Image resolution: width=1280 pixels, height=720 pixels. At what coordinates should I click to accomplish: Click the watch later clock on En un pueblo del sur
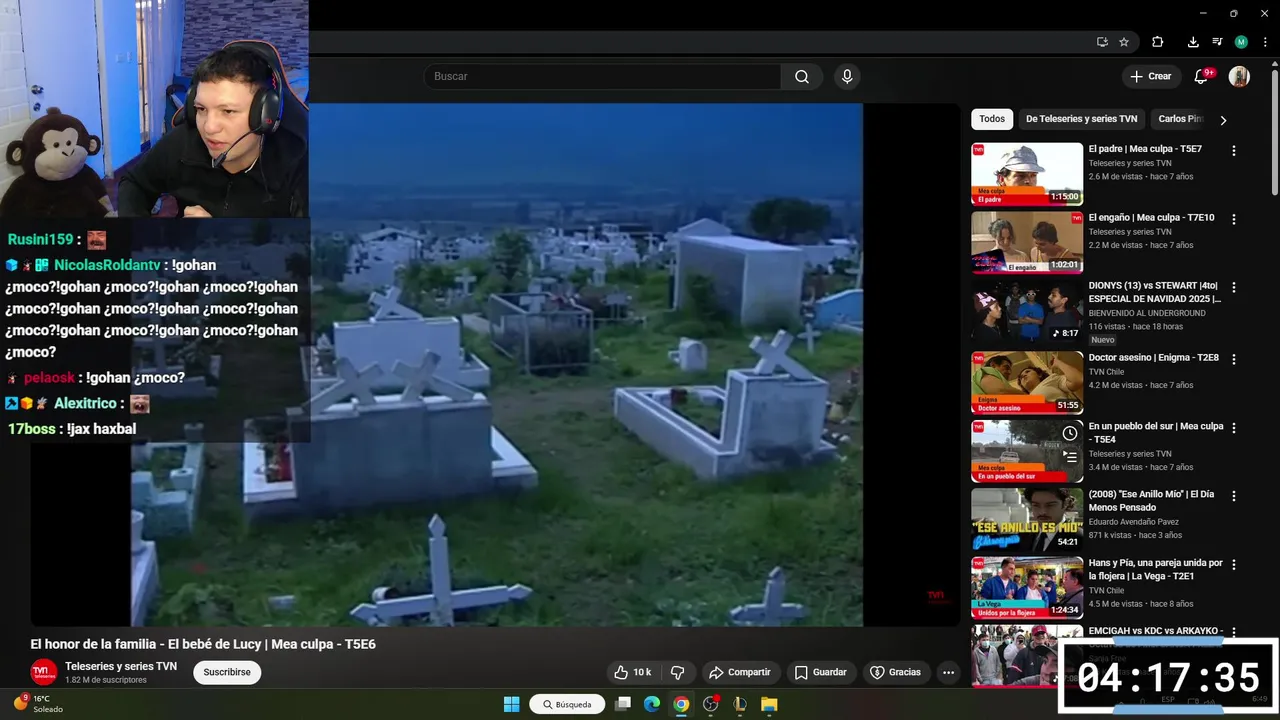[1070, 433]
